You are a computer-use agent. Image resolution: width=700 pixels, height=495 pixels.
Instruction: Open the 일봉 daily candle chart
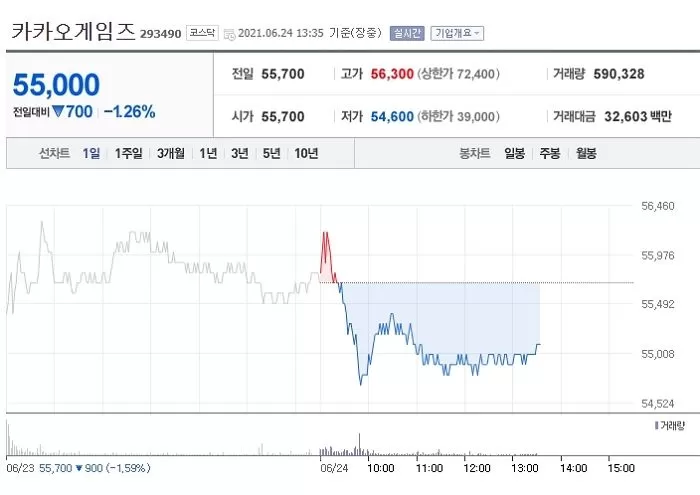(x=515, y=153)
